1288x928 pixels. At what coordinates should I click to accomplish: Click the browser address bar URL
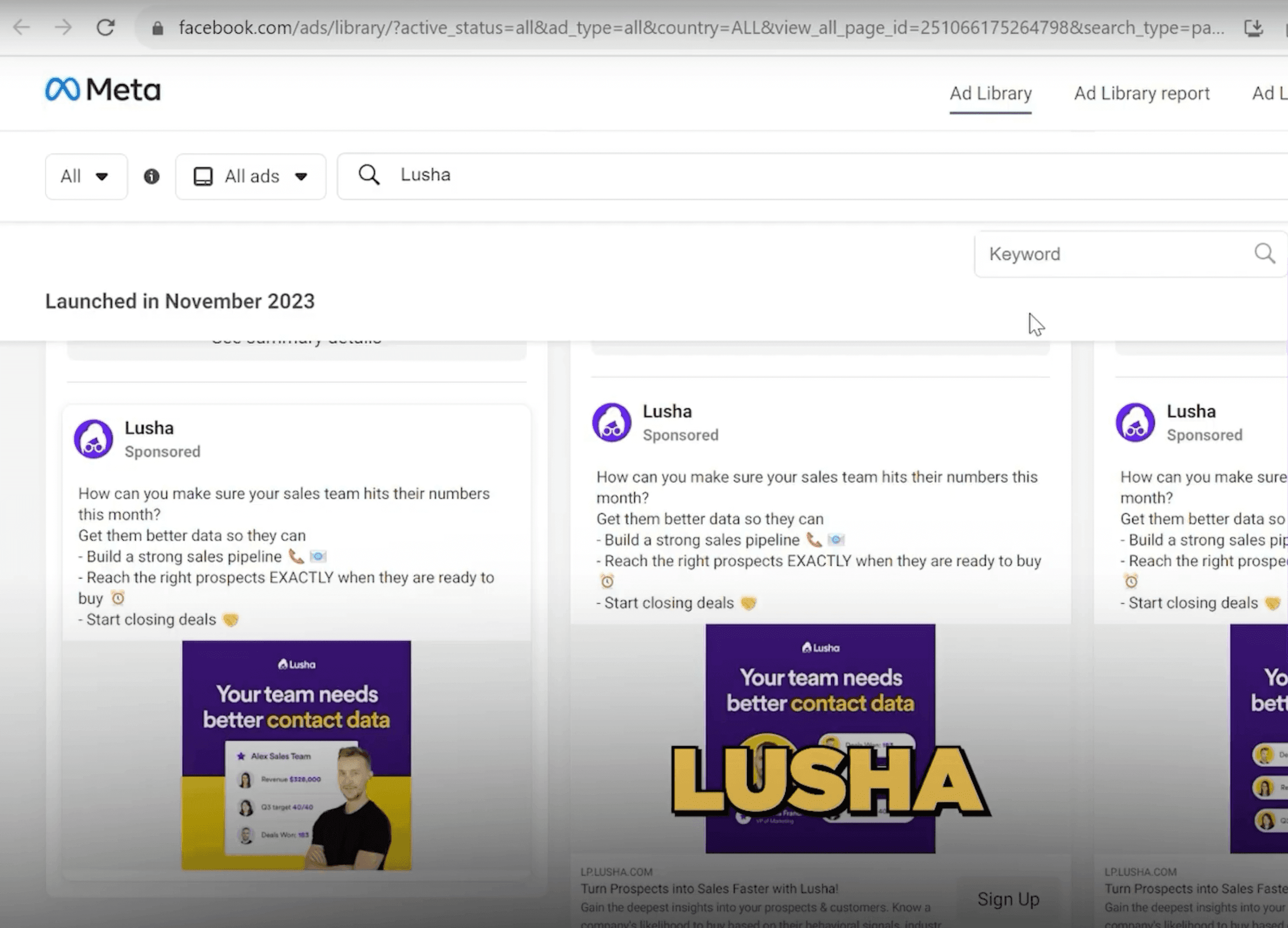pyautogui.click(x=682, y=27)
